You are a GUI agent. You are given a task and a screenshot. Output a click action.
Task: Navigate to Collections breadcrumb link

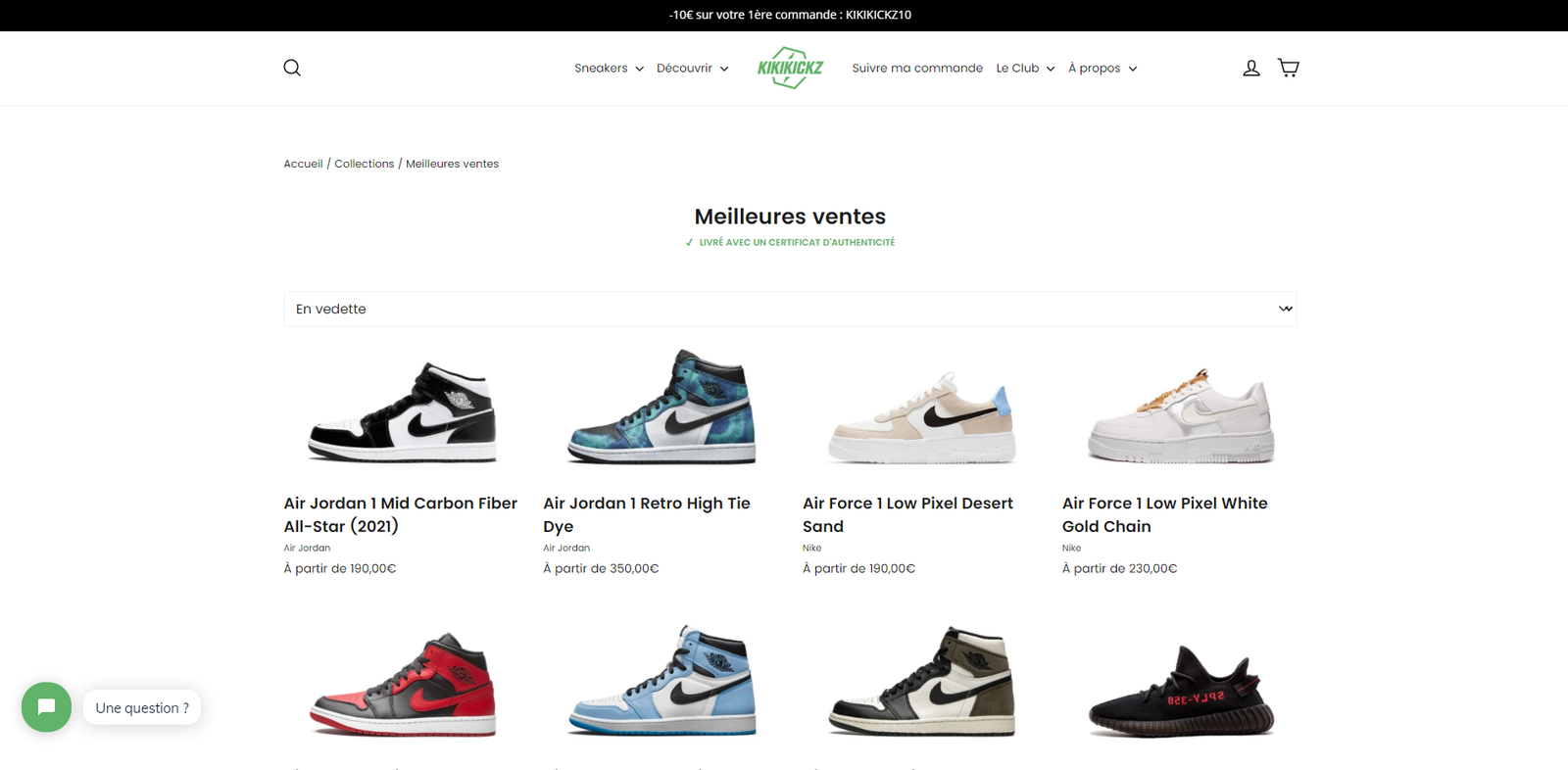(x=364, y=164)
